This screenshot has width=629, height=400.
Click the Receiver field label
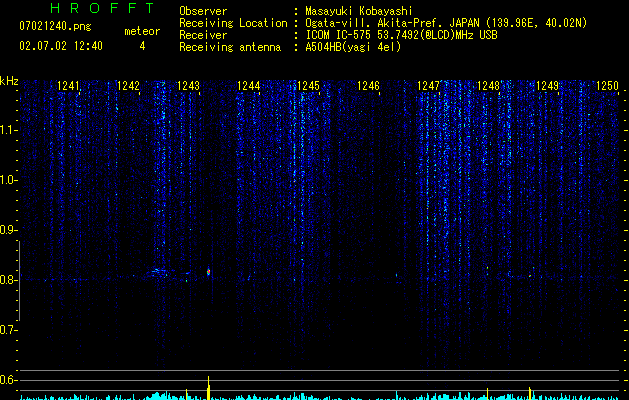(x=203, y=35)
